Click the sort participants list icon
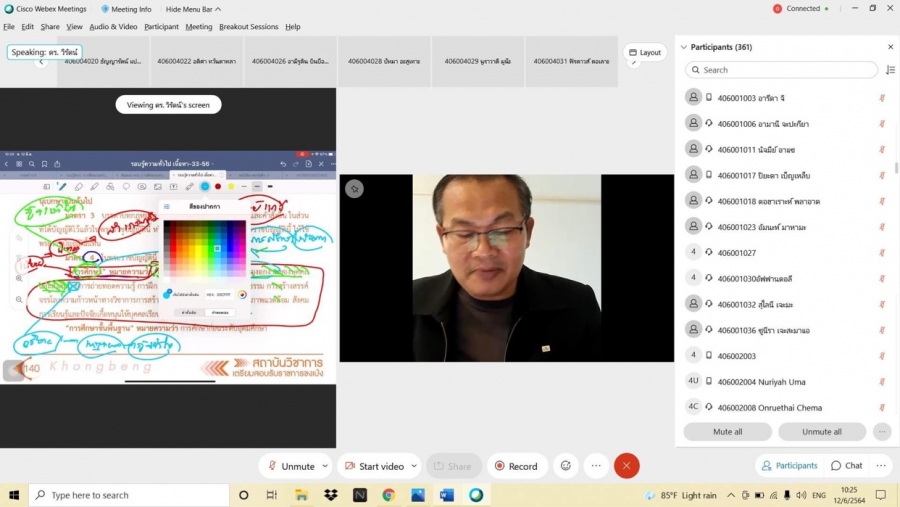Viewport: 900px width, 507px height. (890, 70)
